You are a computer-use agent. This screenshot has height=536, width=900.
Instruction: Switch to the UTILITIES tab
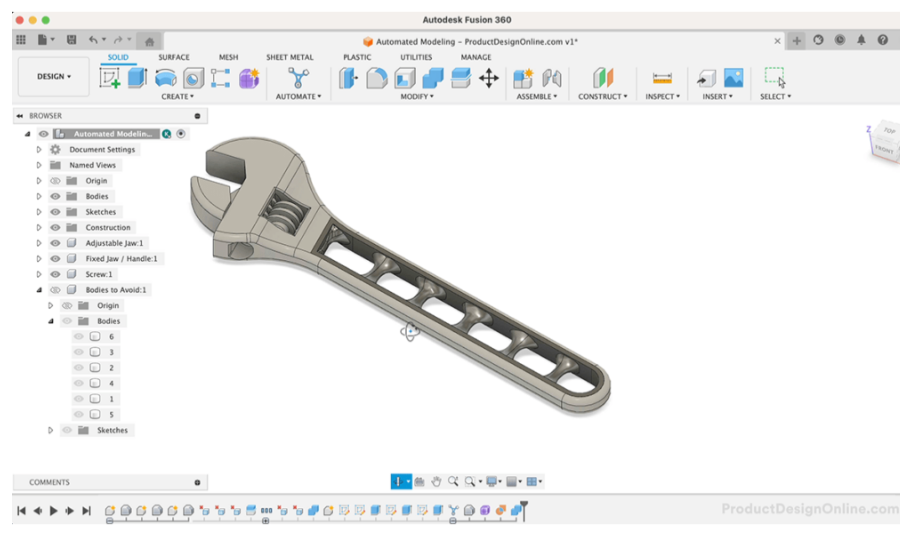416,57
